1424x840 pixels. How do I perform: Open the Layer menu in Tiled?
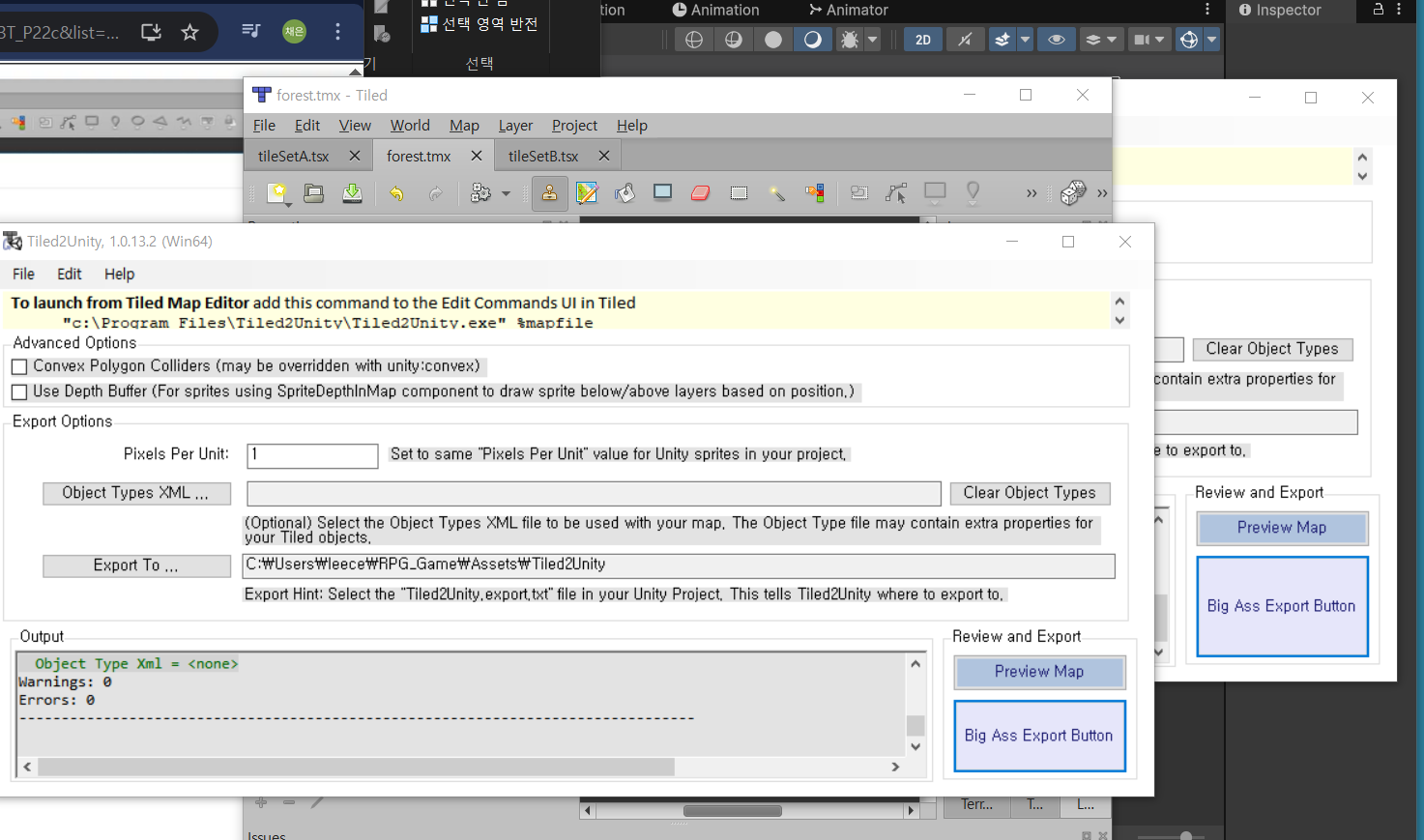point(515,126)
